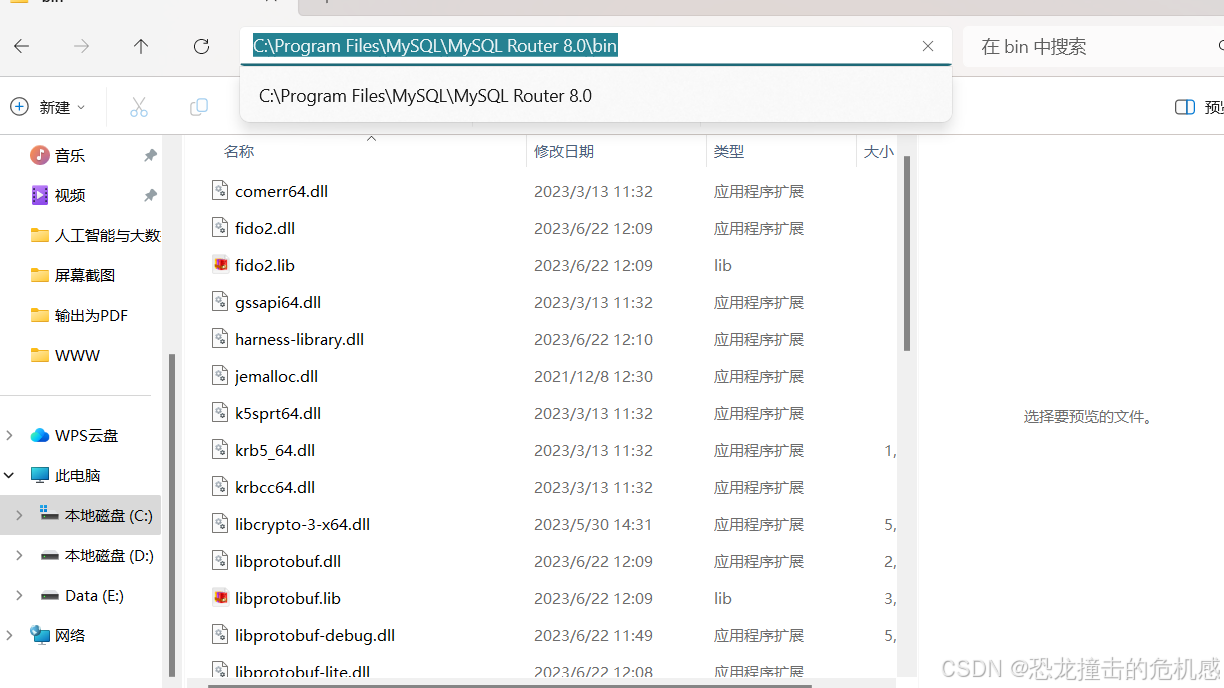Open 屏幕截图 folder in sidebar
This screenshot has height=688, width=1224.
[x=73, y=275]
